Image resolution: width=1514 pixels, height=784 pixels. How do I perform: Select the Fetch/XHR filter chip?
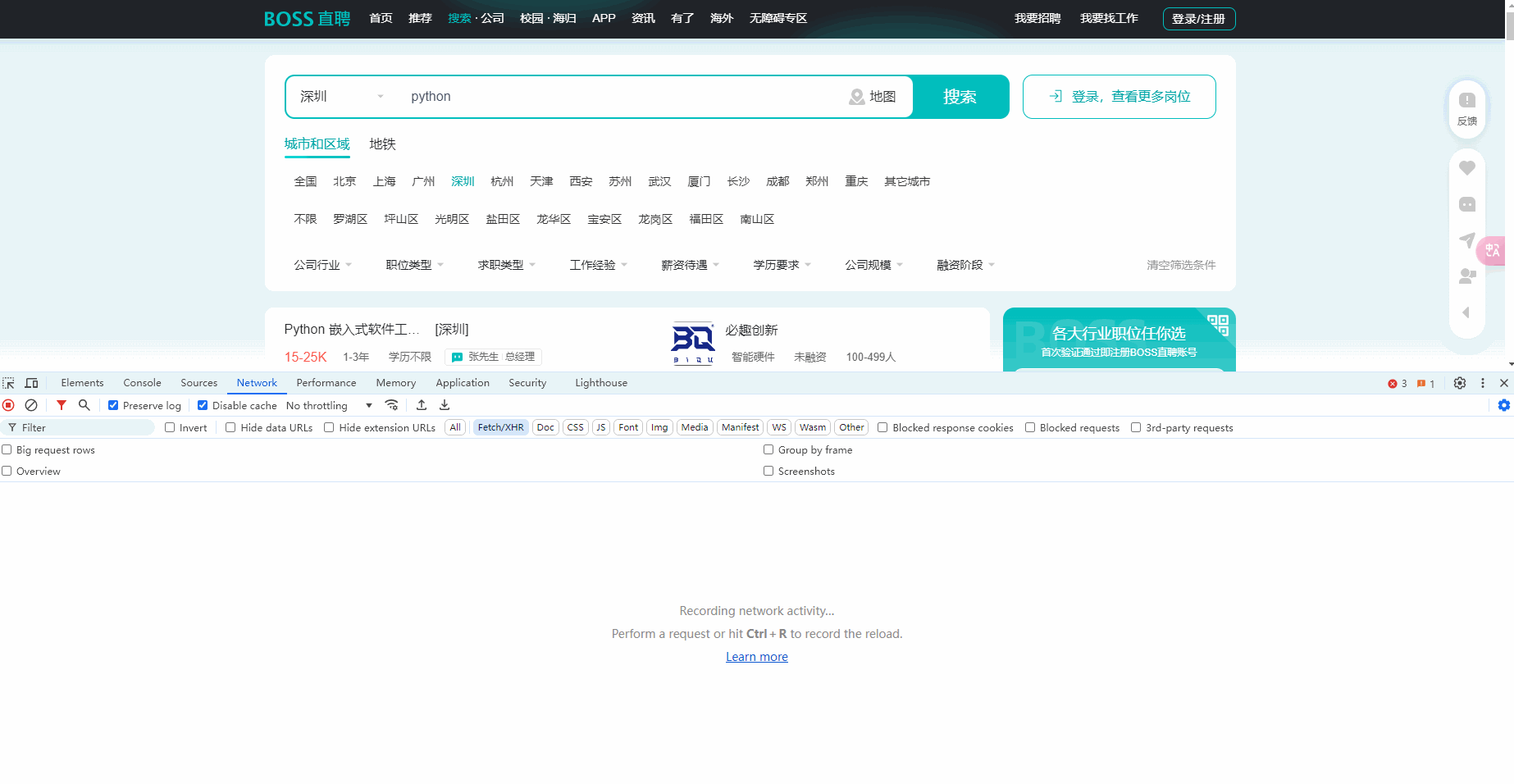click(500, 427)
